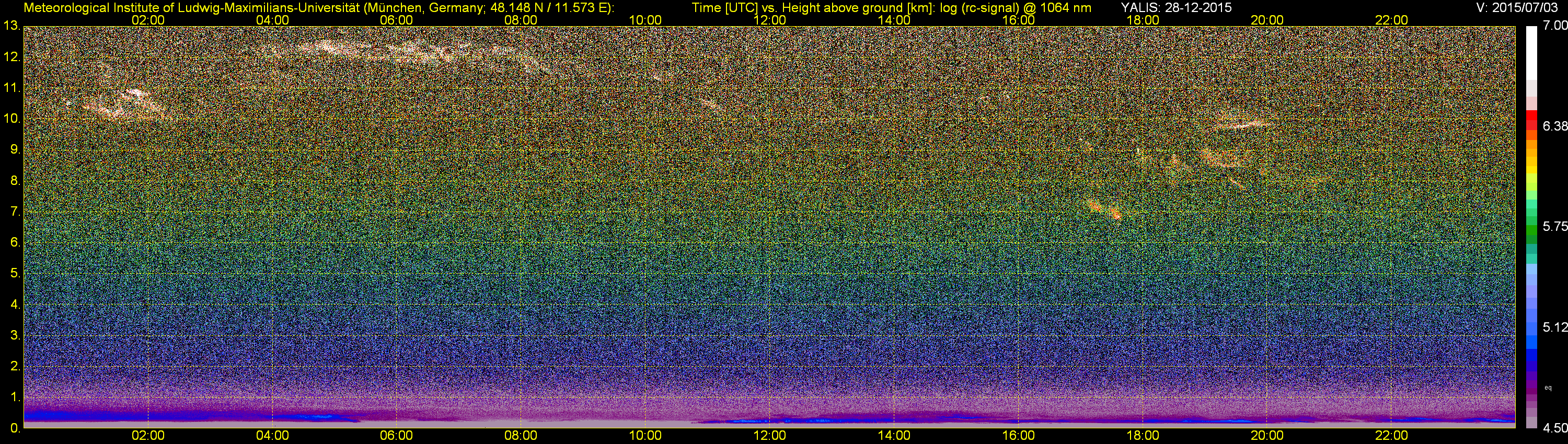This screenshot has height=444, width=1568.
Task: Click the 12:00 label on the top time axis
Action: tap(769, 20)
